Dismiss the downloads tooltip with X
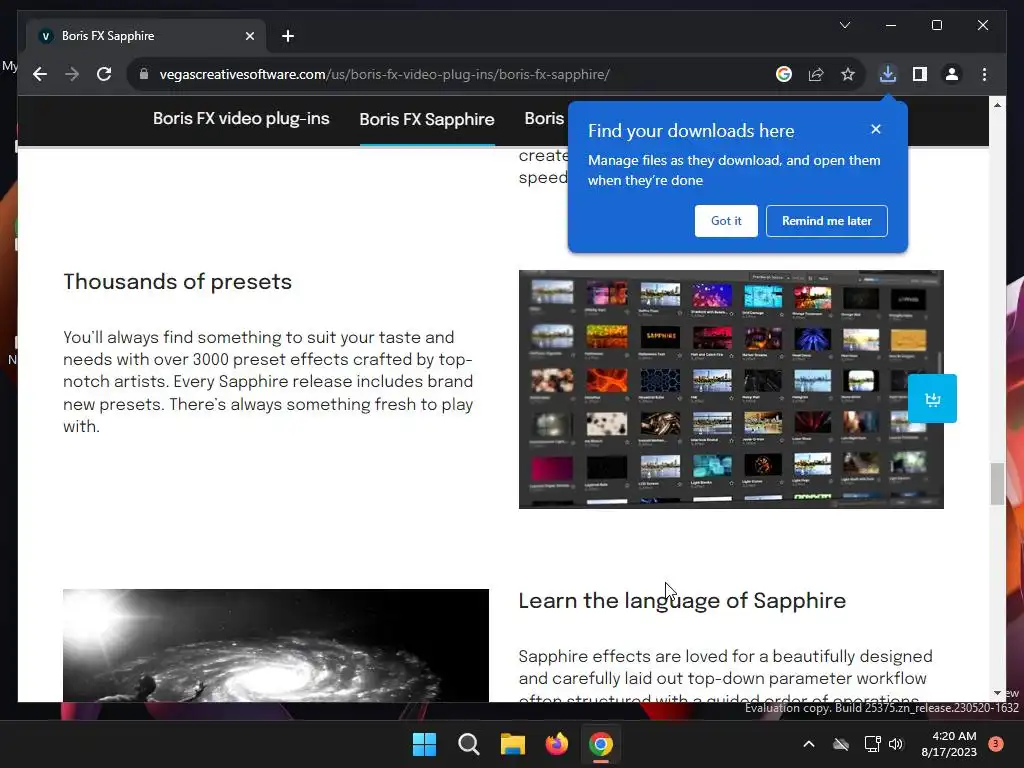Screen dimensions: 1024x768 pos(876,129)
